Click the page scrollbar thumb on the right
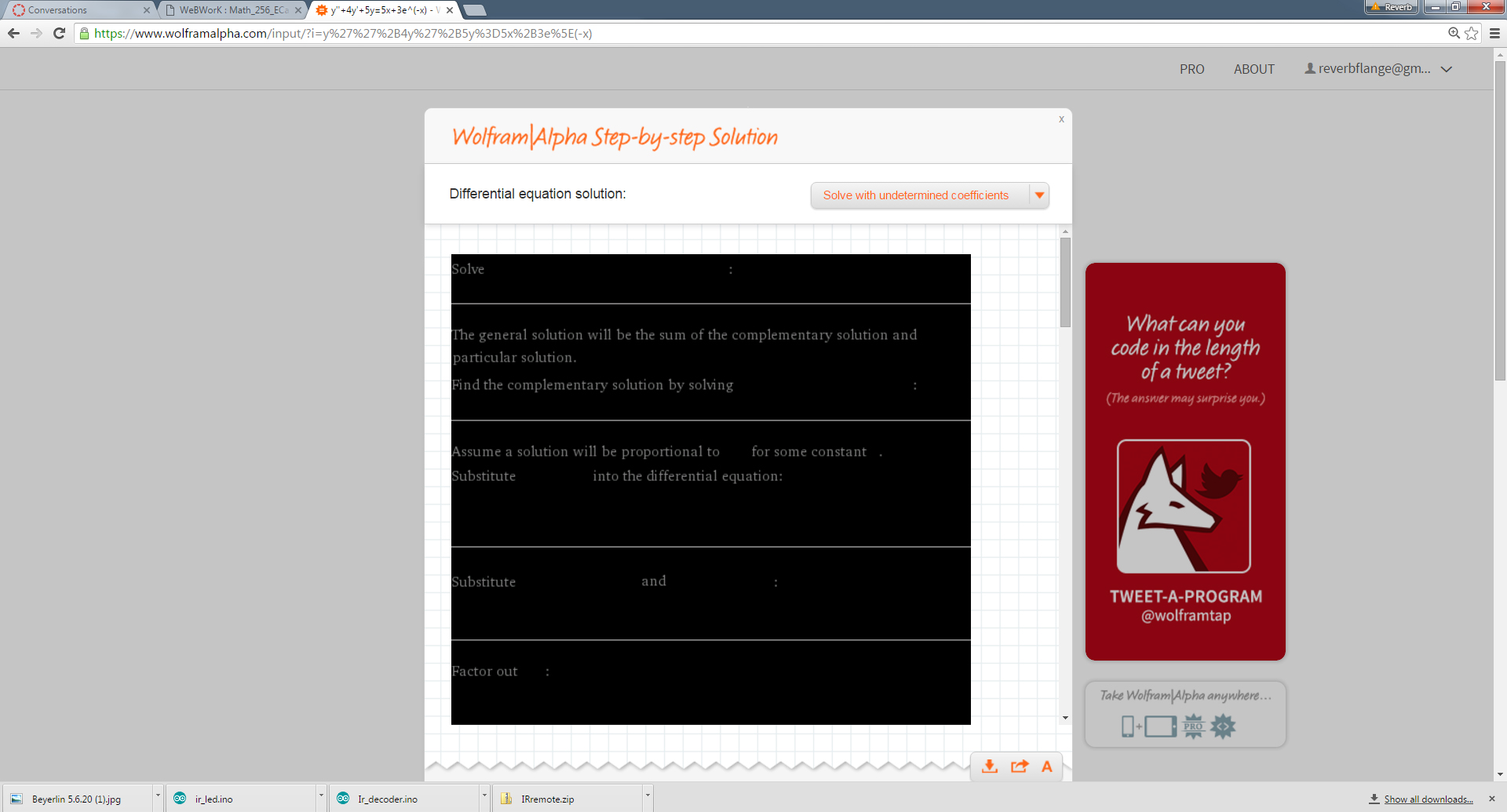The width and height of the screenshot is (1507, 812). pos(1500,221)
